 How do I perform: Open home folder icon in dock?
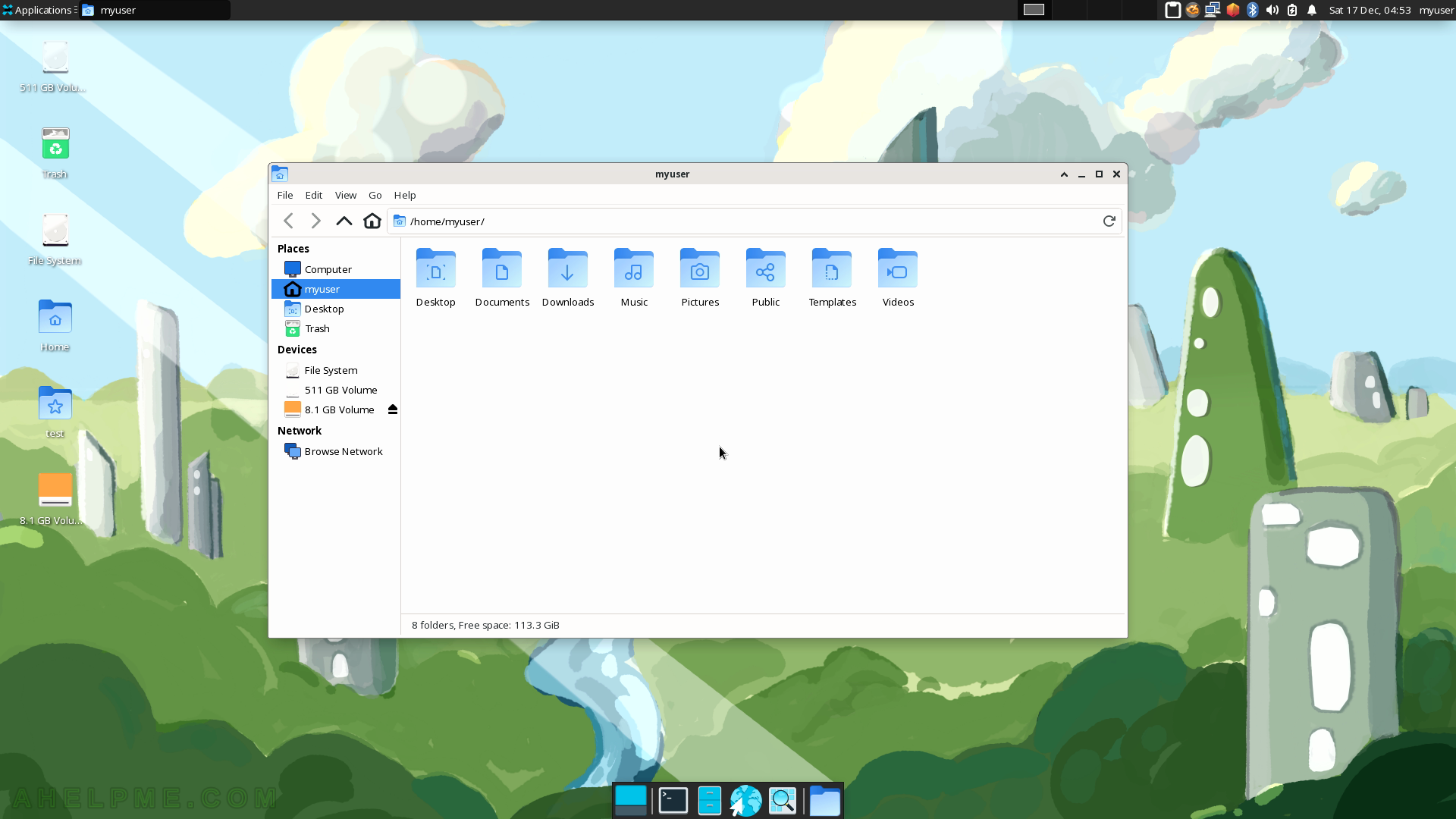point(824,800)
